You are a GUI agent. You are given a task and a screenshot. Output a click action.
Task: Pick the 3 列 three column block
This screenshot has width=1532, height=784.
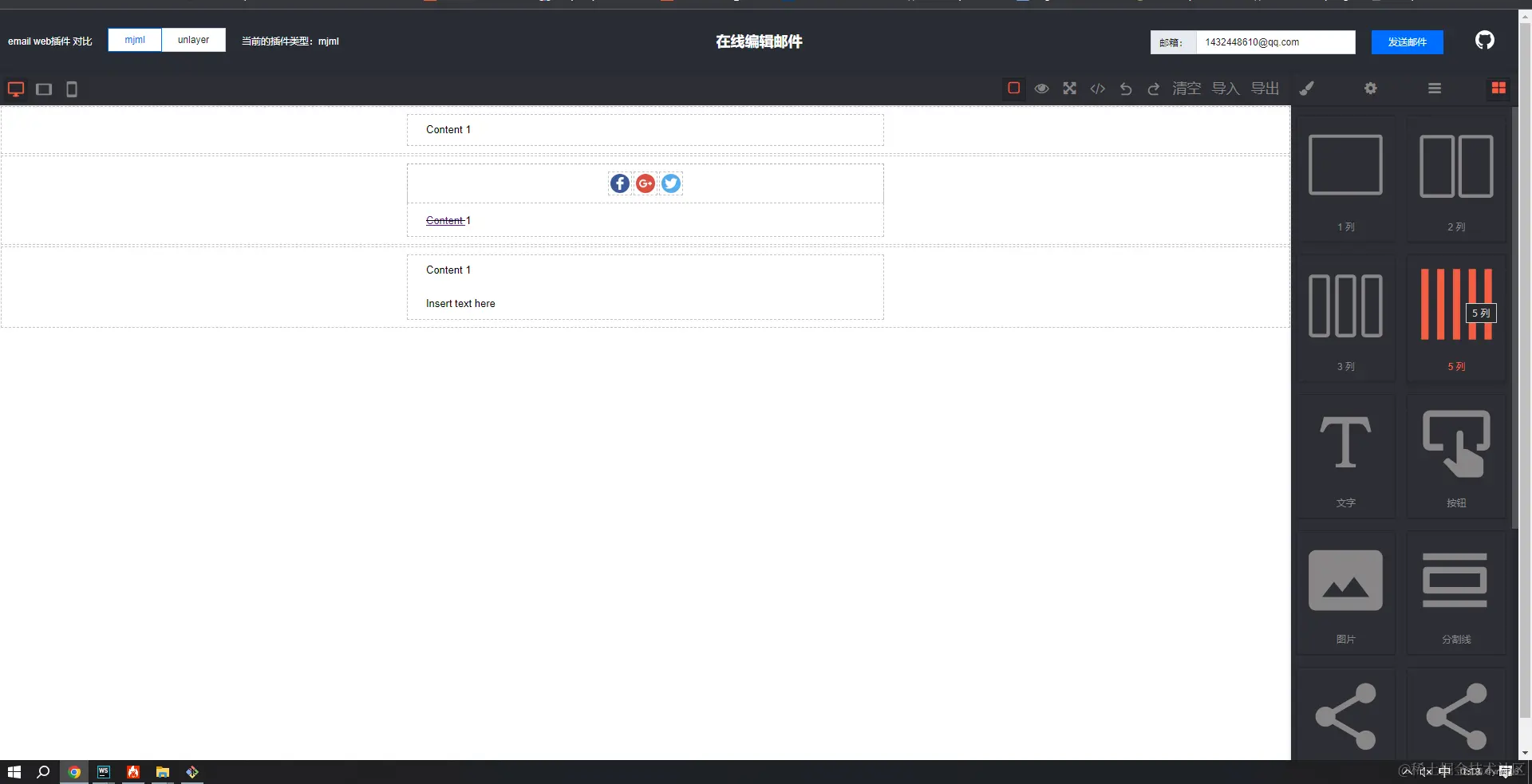[1346, 318]
